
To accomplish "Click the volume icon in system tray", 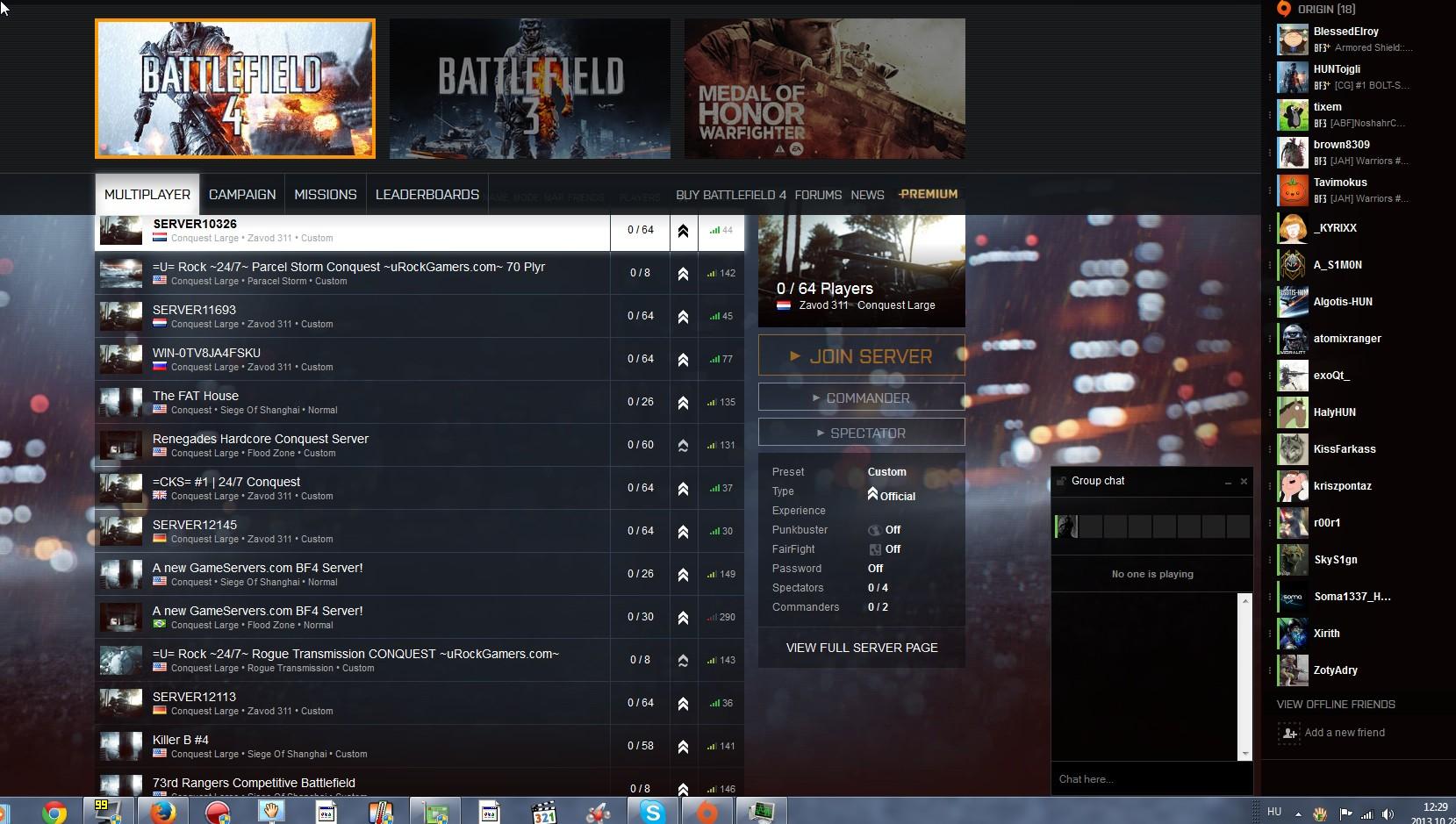I will 1388,813.
